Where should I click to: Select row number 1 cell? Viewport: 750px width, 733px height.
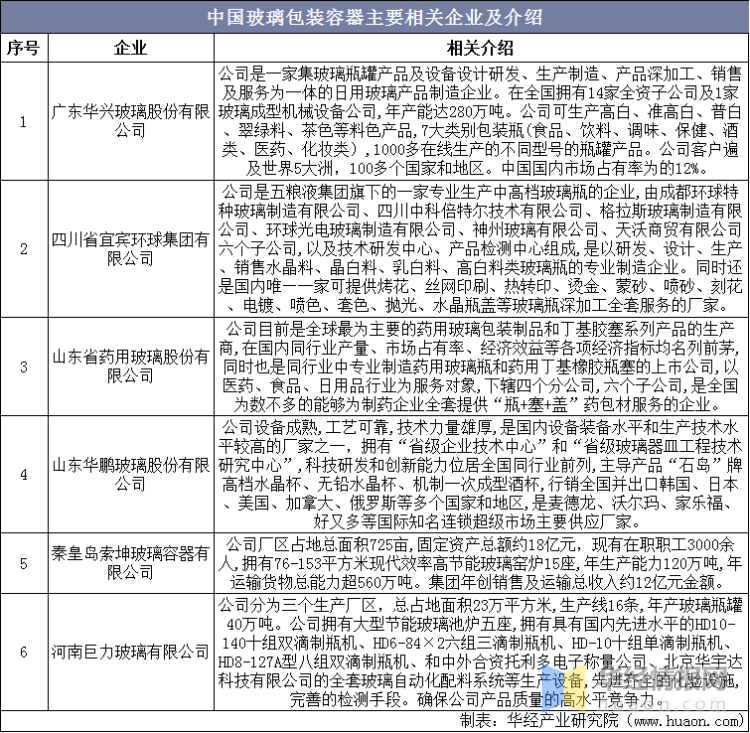(23, 121)
